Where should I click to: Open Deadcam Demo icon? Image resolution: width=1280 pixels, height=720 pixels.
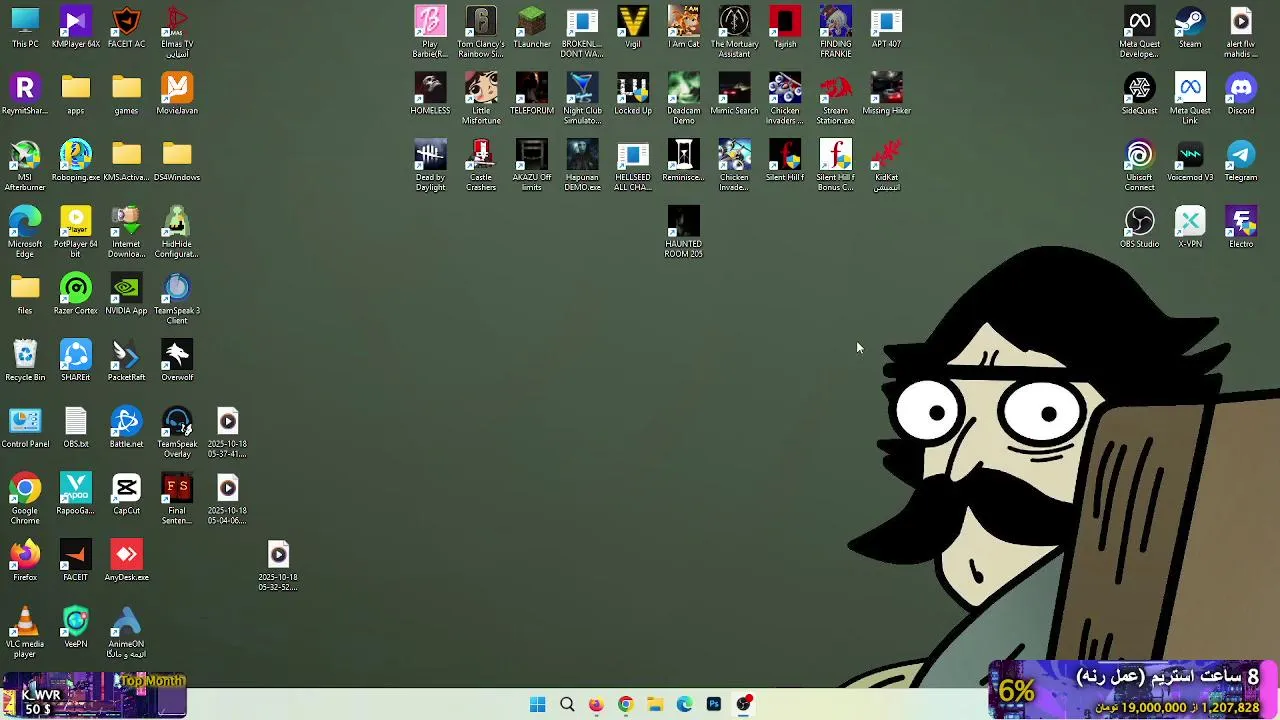point(684,99)
